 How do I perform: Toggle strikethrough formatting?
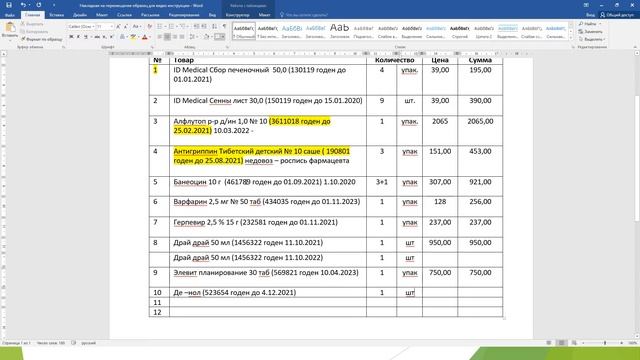point(97,37)
